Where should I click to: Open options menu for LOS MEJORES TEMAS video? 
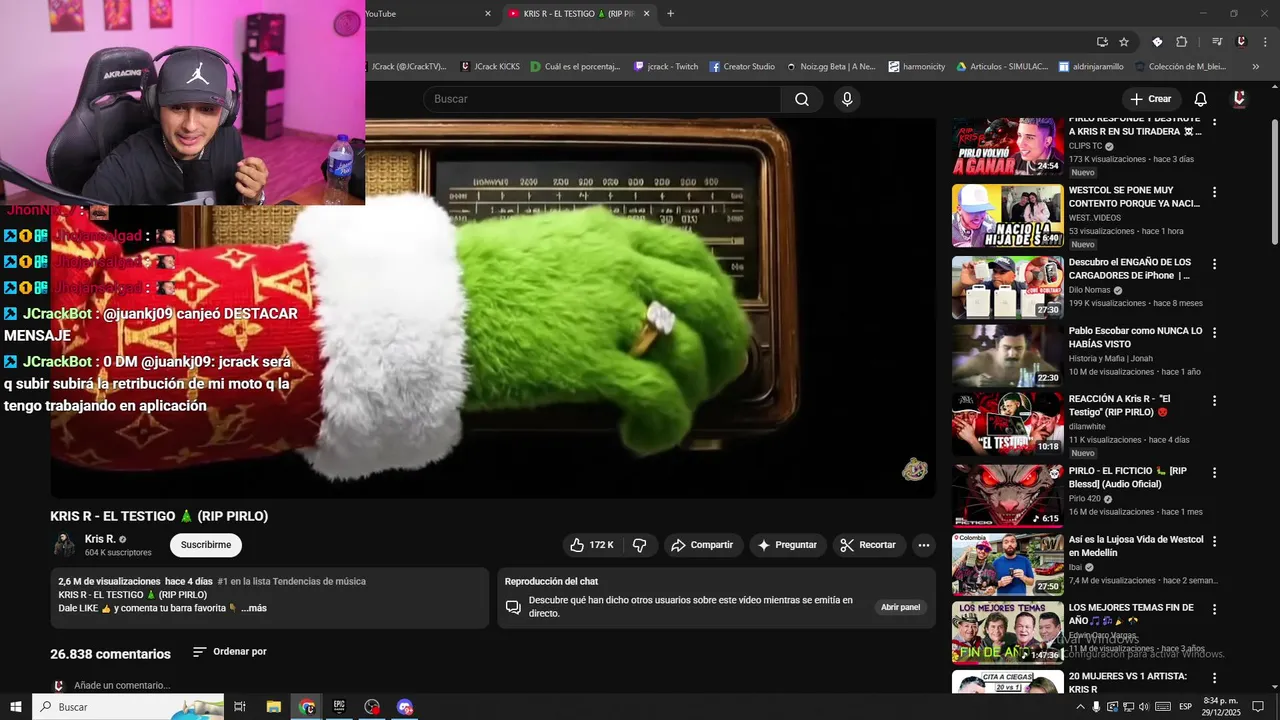pos(1215,609)
